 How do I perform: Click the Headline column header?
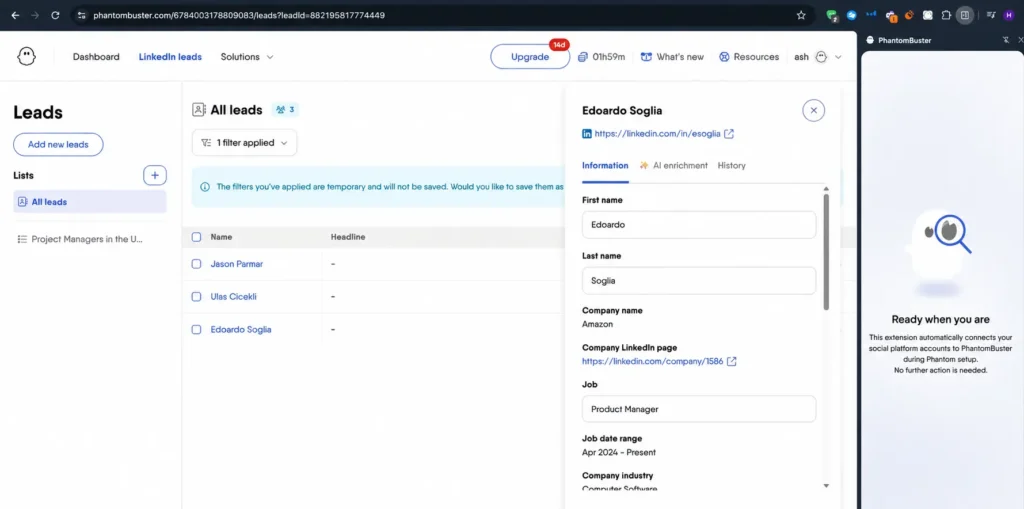pyautogui.click(x=348, y=237)
